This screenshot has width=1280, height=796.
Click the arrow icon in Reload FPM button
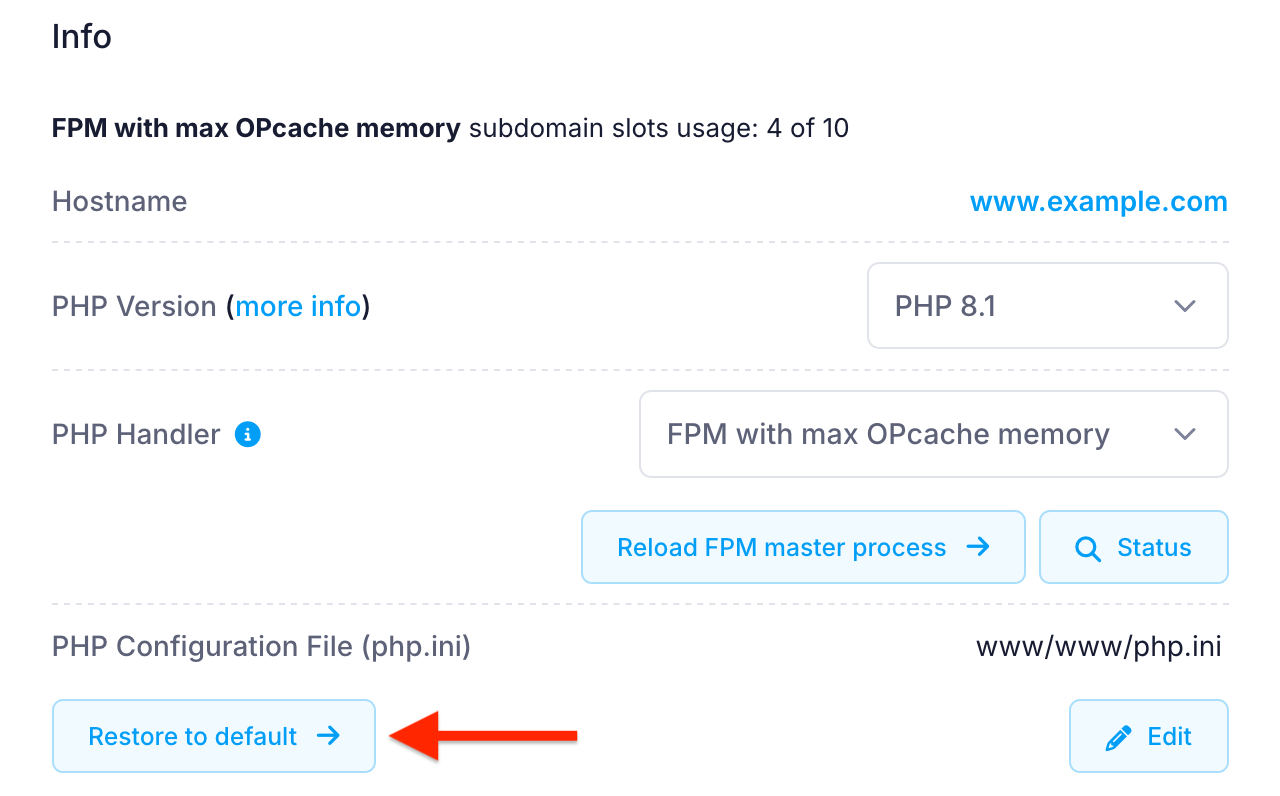coord(977,547)
